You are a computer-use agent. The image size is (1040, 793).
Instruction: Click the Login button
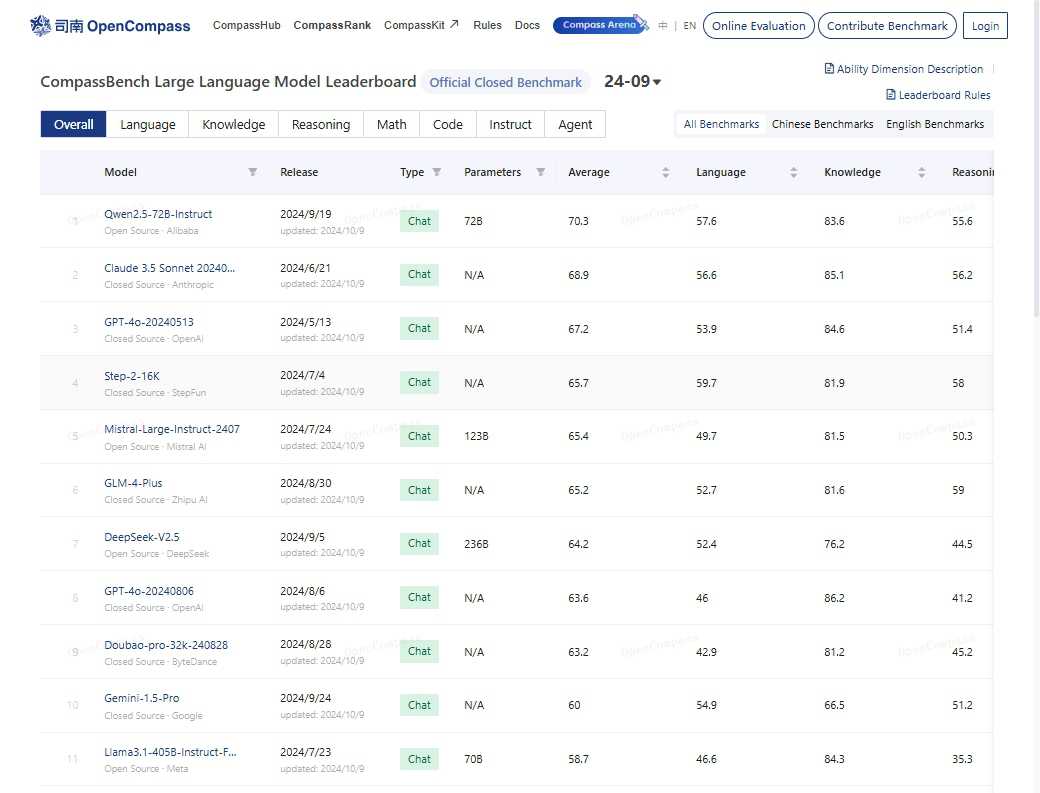[985, 26]
